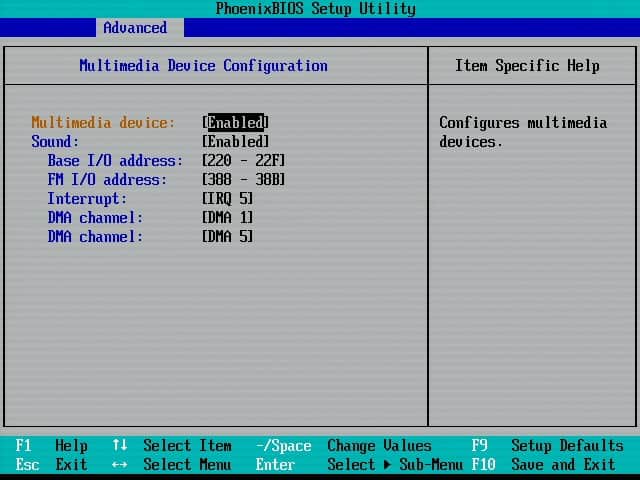Screen dimensions: 640x480
Task: Click the F10 Save and Exit shortcut
Action: 543,464
